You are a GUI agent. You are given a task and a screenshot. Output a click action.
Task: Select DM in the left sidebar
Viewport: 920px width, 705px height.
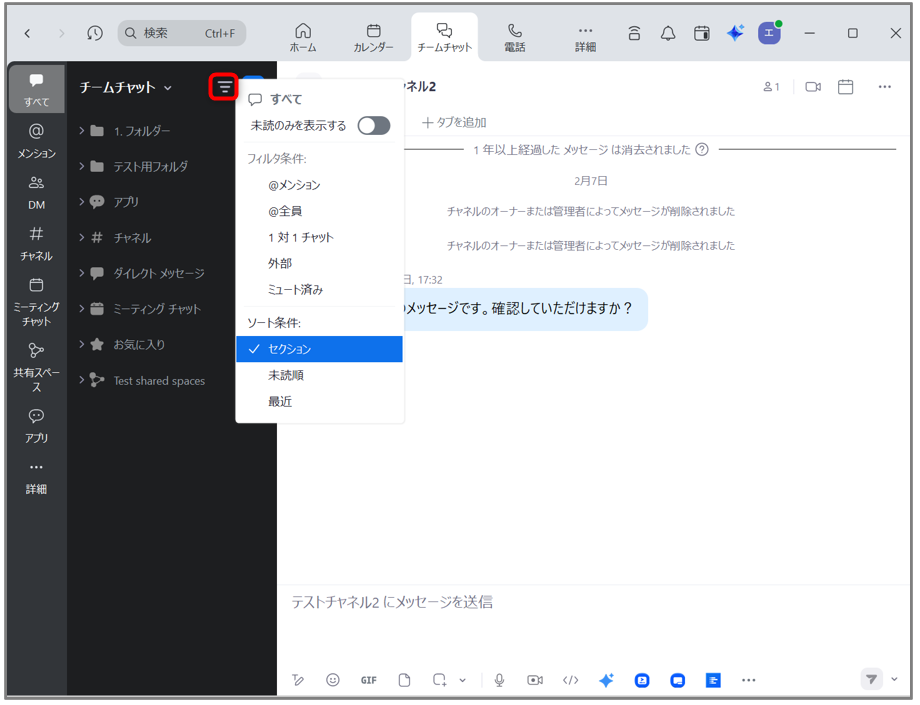point(36,192)
